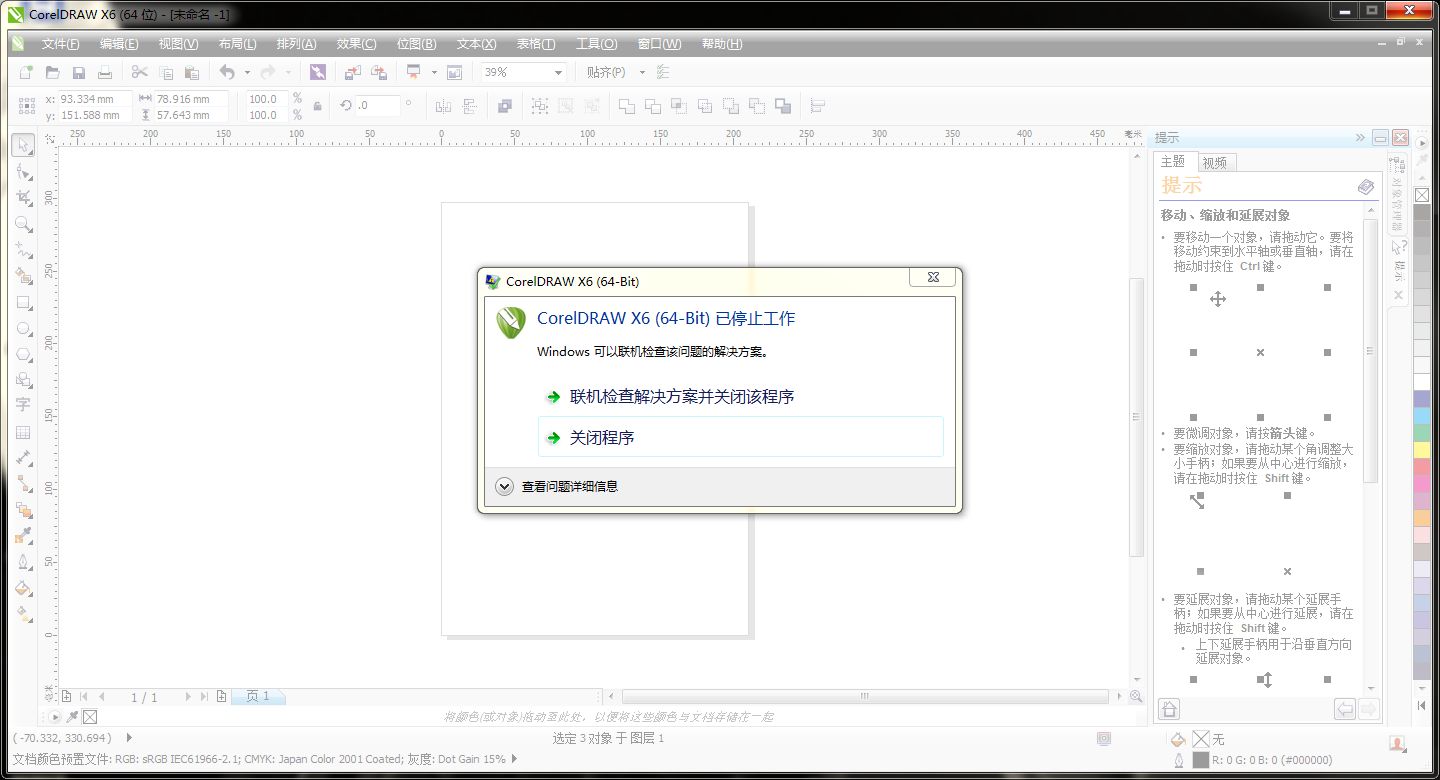This screenshot has width=1440, height=780.
Task: Choose the Text tool (字)
Action: click(23, 406)
